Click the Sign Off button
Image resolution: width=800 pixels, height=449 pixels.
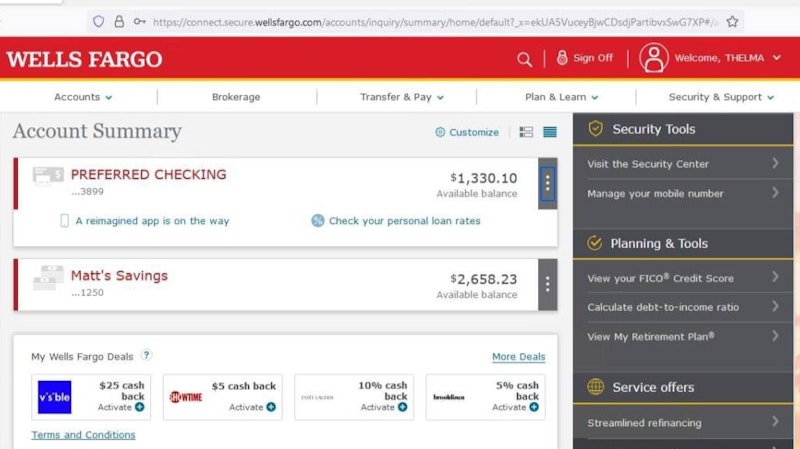[x=585, y=58]
